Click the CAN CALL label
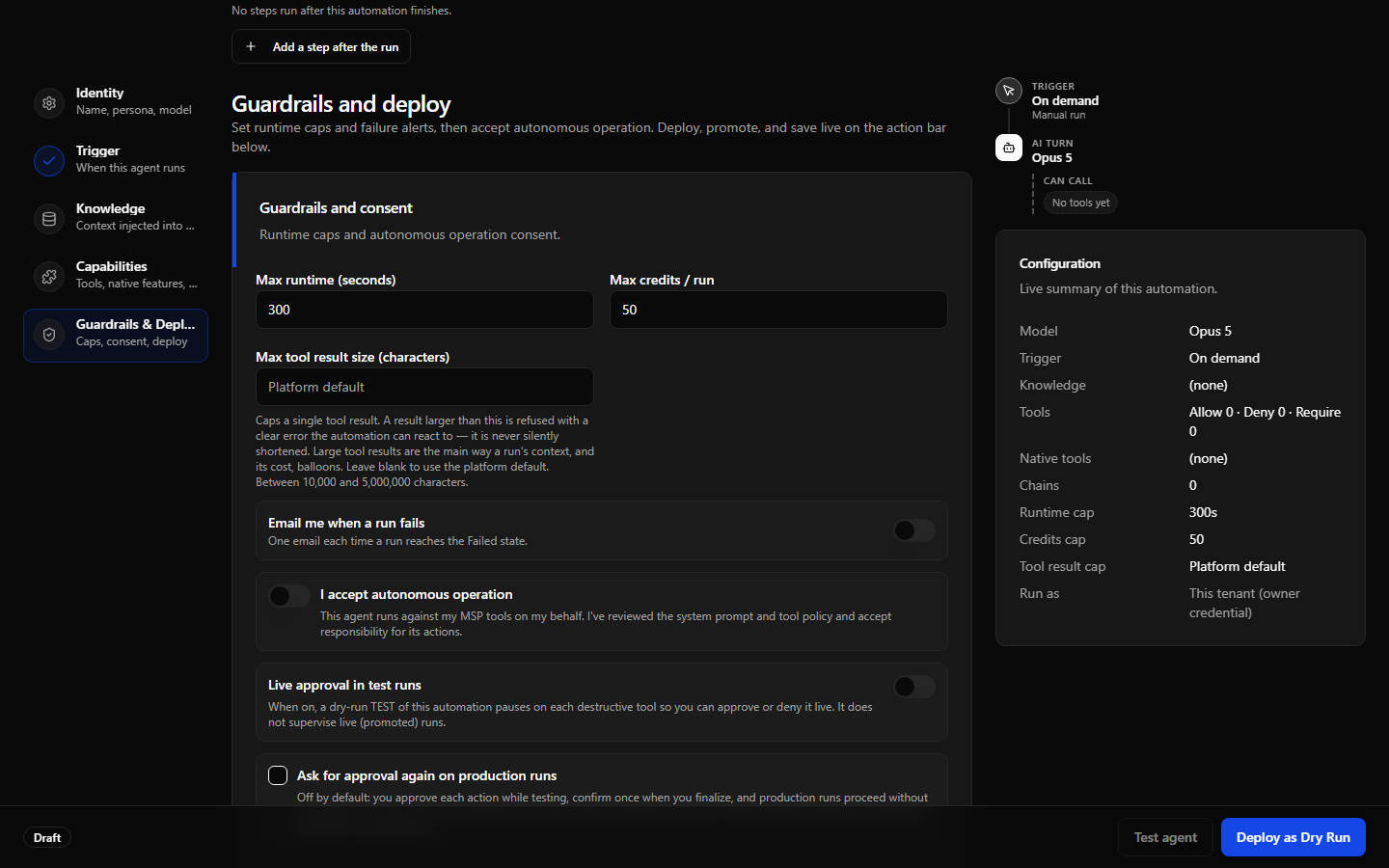Screen dimensions: 1389x868 coord(1068,180)
